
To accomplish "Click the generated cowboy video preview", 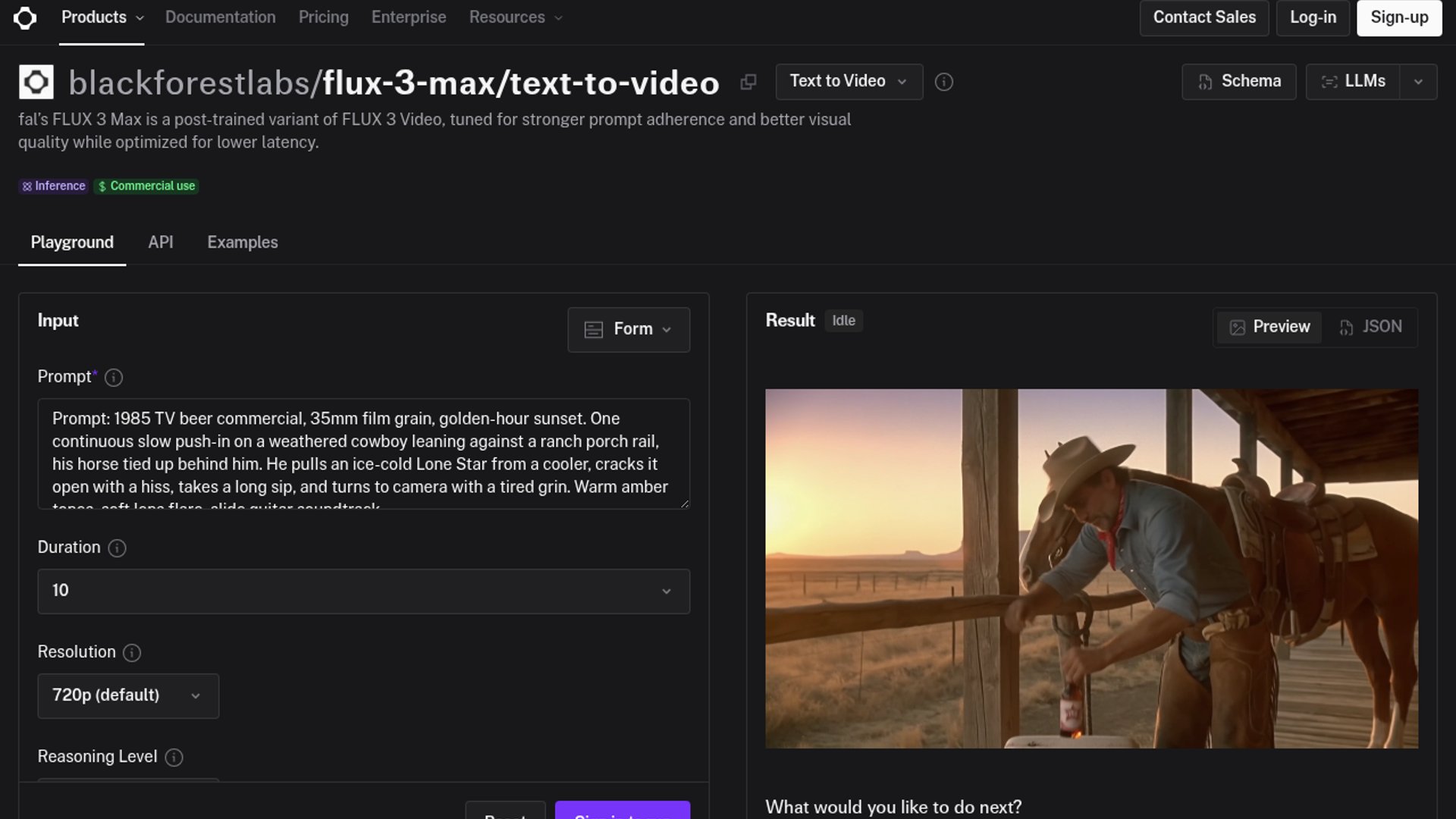I will click(1091, 569).
